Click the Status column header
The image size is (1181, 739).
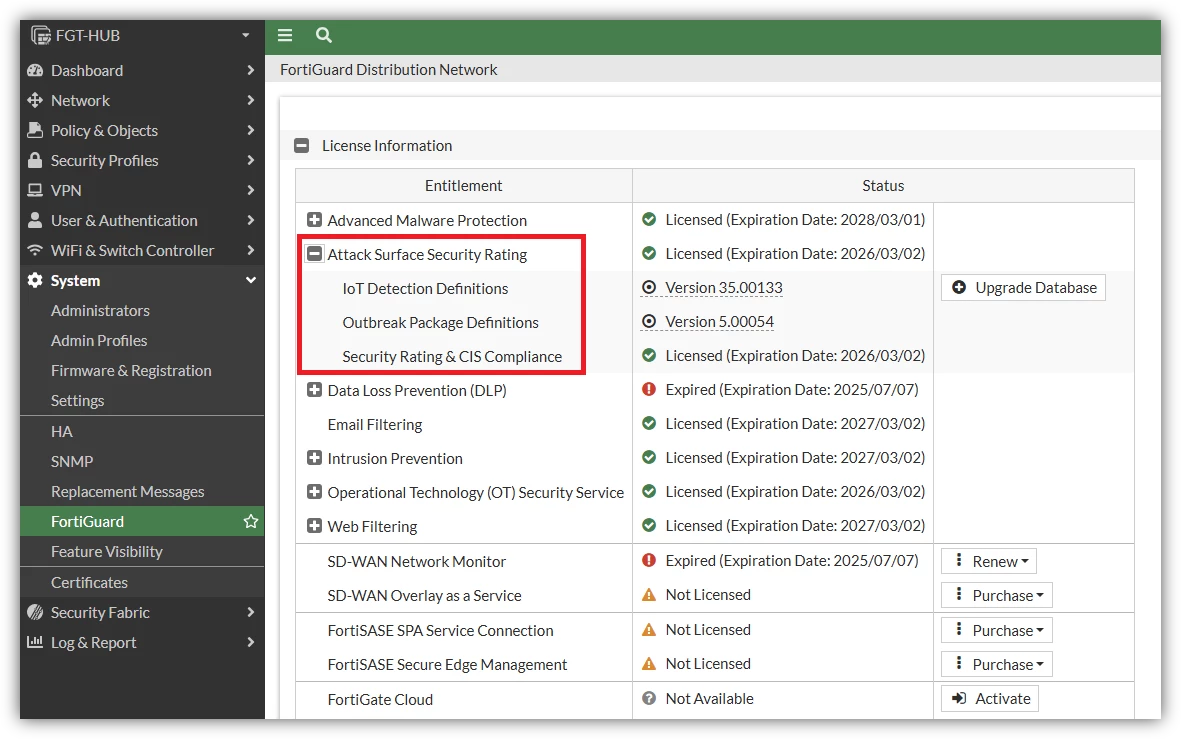(x=883, y=185)
